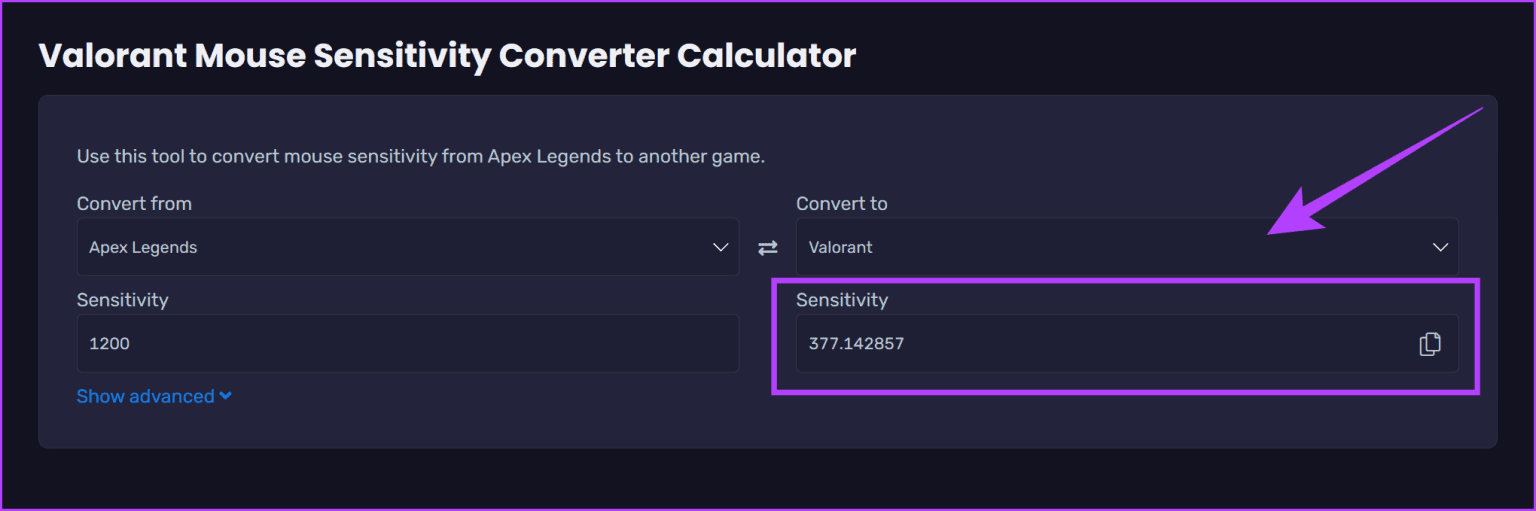1536x511 pixels.
Task: Open the Show advanced link text
Action: (146, 396)
